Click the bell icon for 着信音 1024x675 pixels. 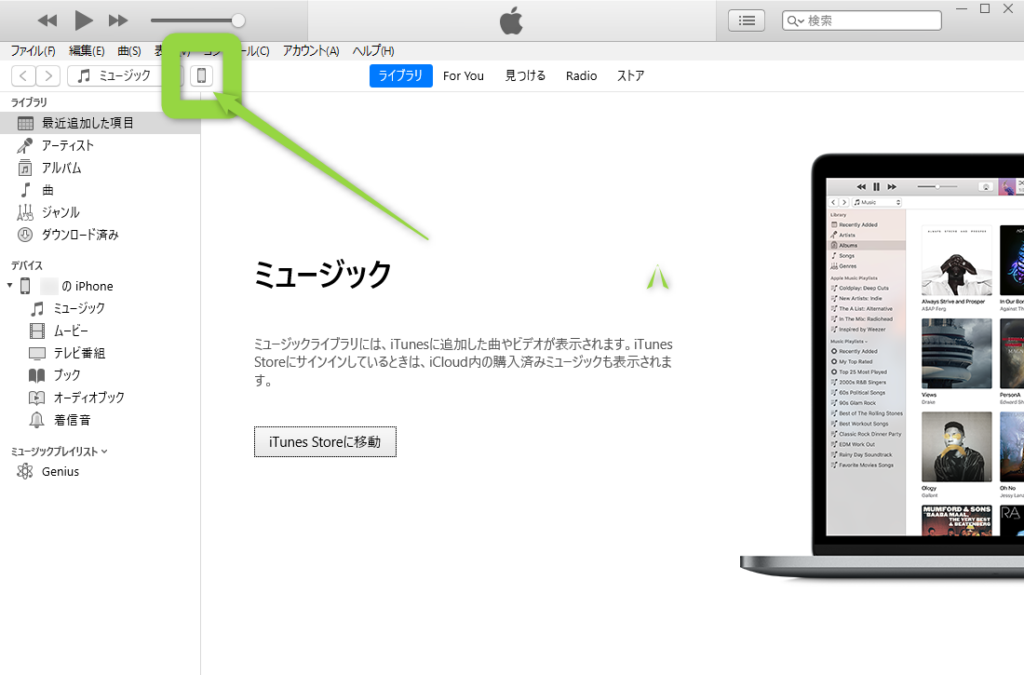coord(37,420)
